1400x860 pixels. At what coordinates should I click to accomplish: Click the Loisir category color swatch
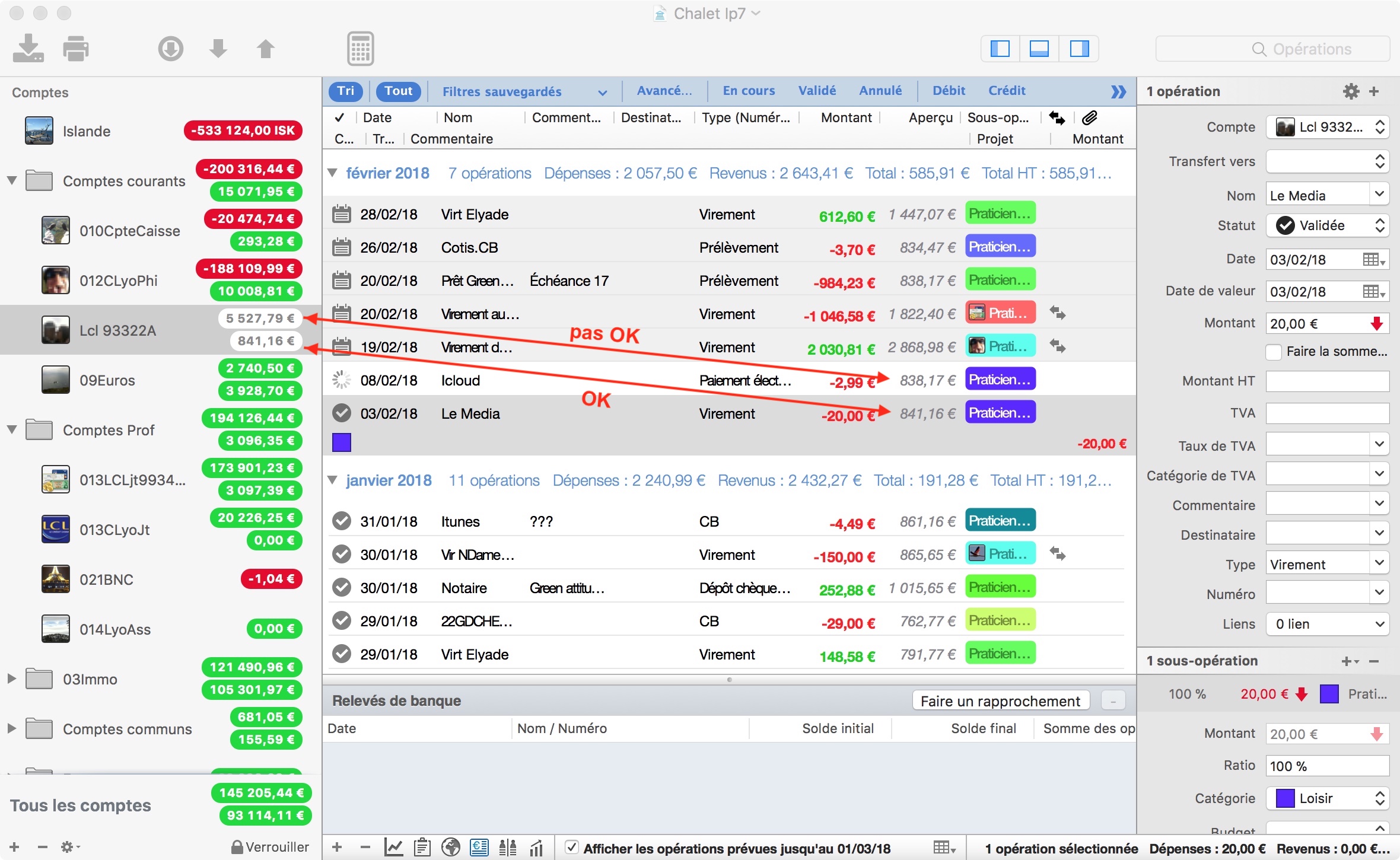1285,798
